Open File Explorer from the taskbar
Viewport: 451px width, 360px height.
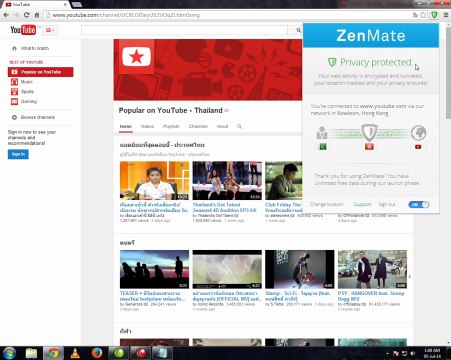(x=31, y=353)
